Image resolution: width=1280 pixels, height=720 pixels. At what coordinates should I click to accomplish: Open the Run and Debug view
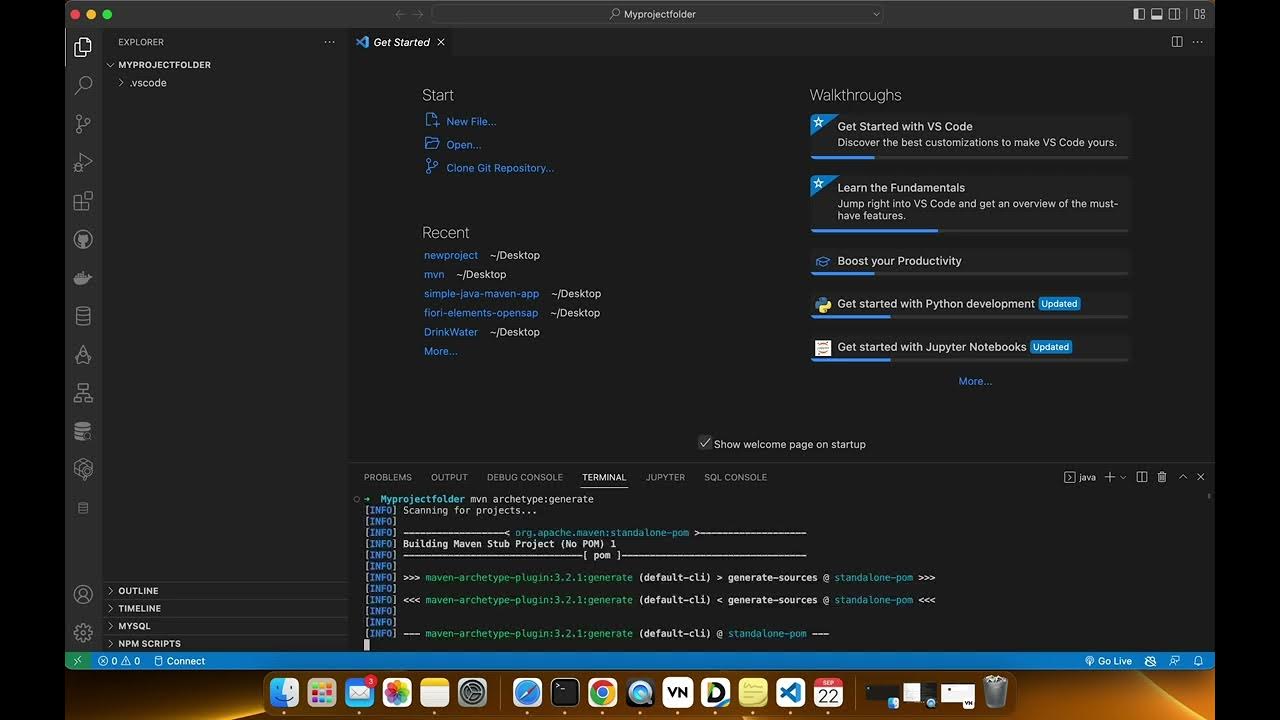point(83,162)
